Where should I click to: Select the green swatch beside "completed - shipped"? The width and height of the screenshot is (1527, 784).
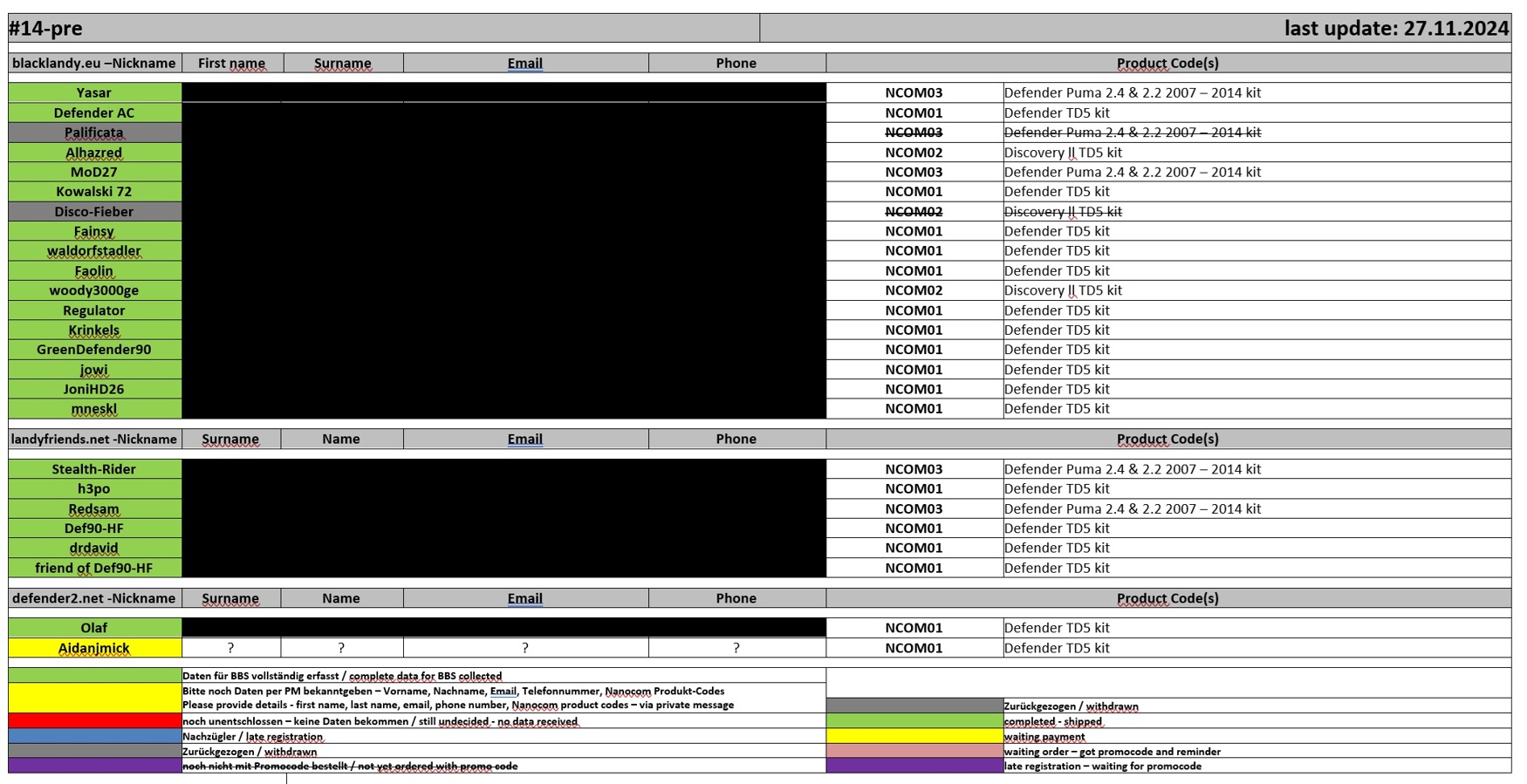point(914,721)
